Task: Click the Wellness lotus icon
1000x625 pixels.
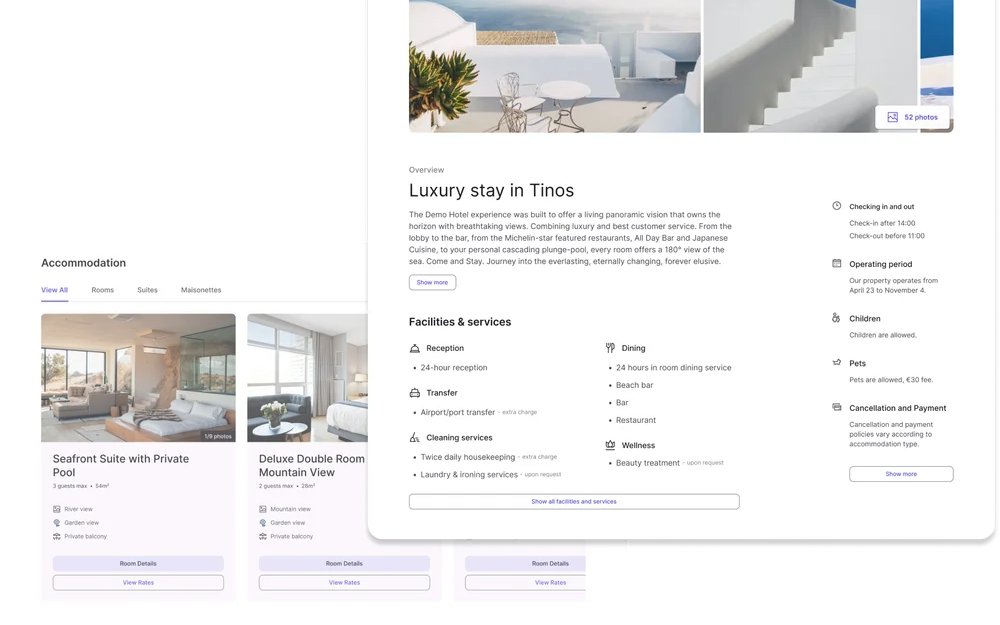Action: coord(610,445)
